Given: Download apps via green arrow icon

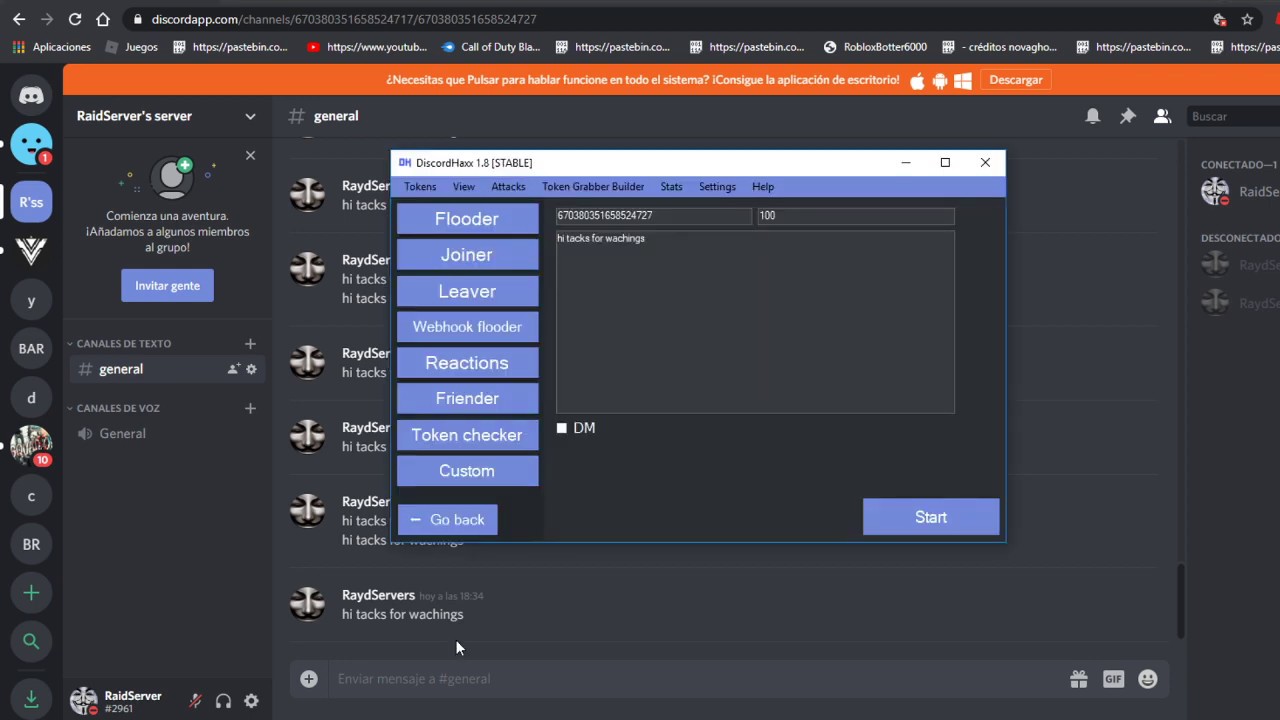Looking at the screenshot, I should tap(31, 698).
